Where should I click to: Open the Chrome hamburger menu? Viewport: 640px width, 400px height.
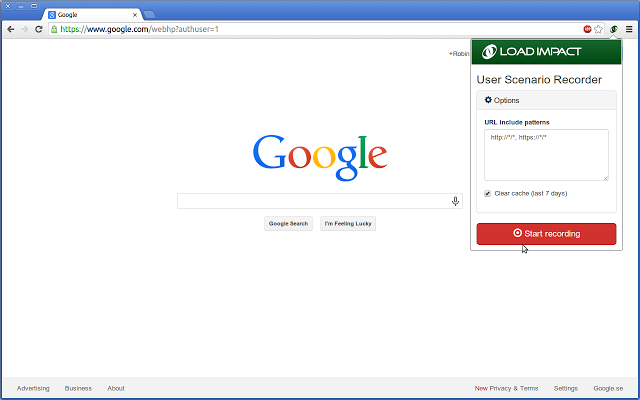coord(629,29)
